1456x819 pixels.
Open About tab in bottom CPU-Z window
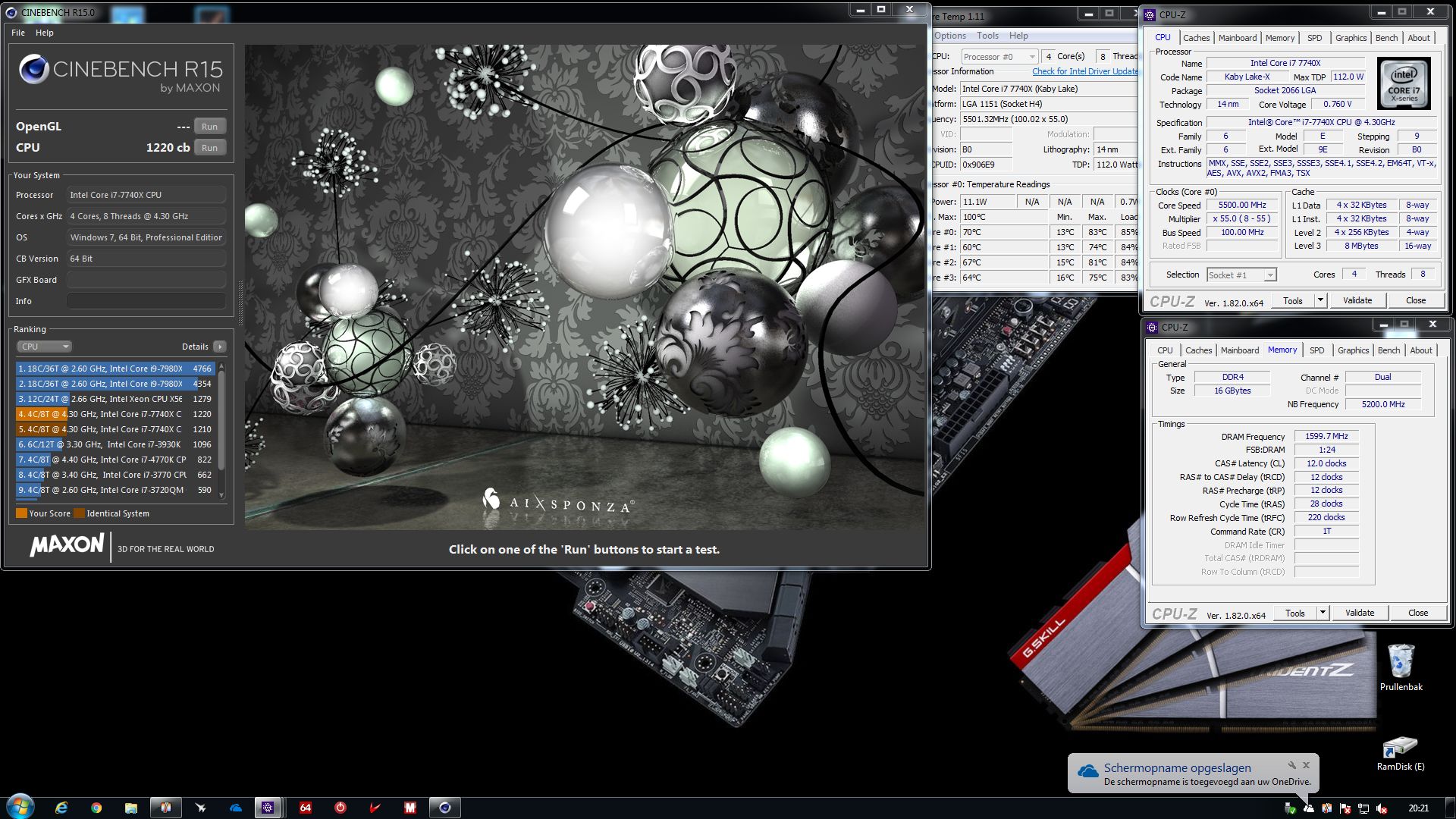1421,350
